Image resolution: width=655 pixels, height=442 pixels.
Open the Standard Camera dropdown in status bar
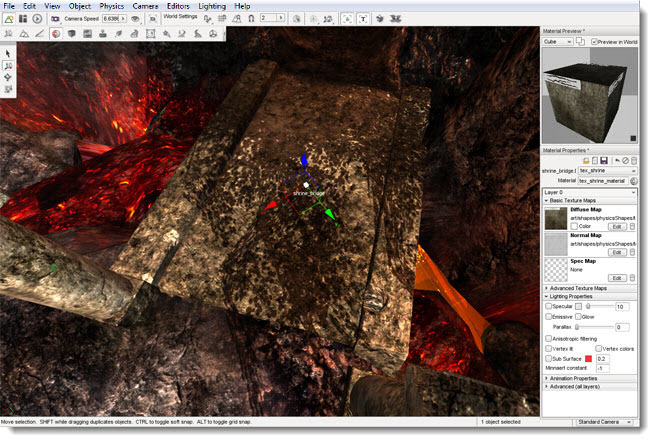point(604,422)
